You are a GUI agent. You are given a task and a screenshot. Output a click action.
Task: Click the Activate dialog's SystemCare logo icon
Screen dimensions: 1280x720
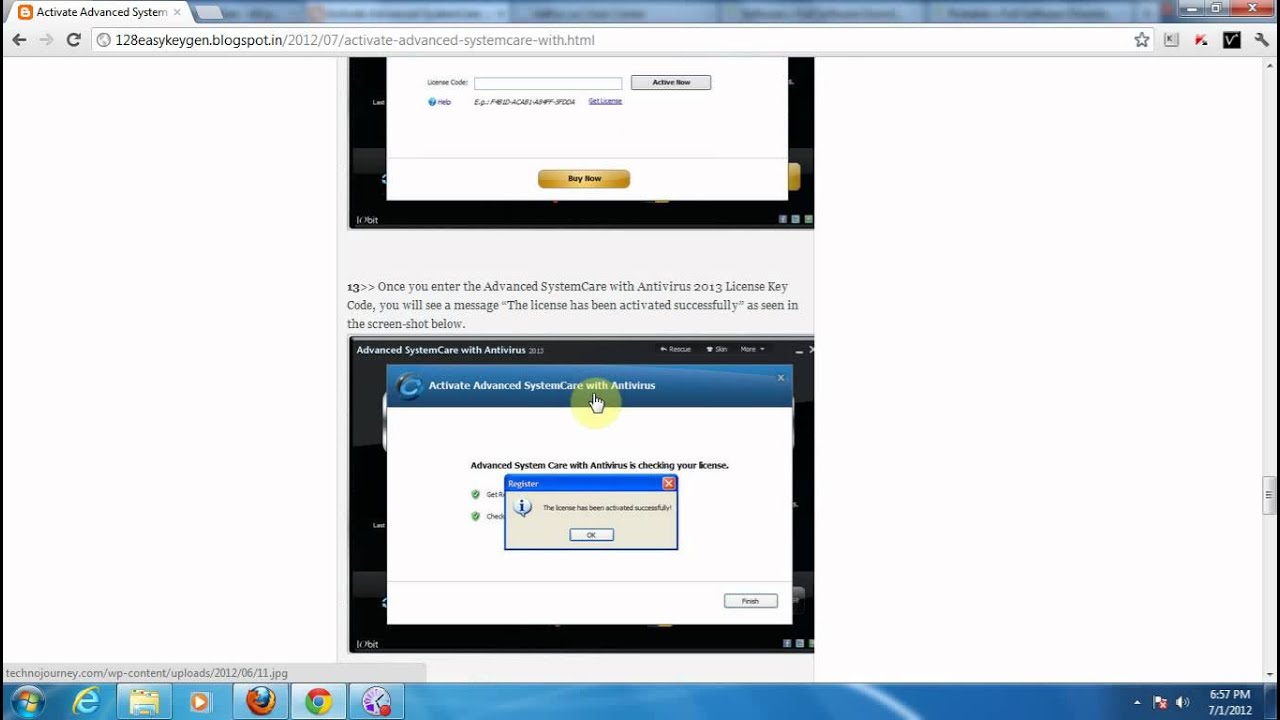click(408, 386)
